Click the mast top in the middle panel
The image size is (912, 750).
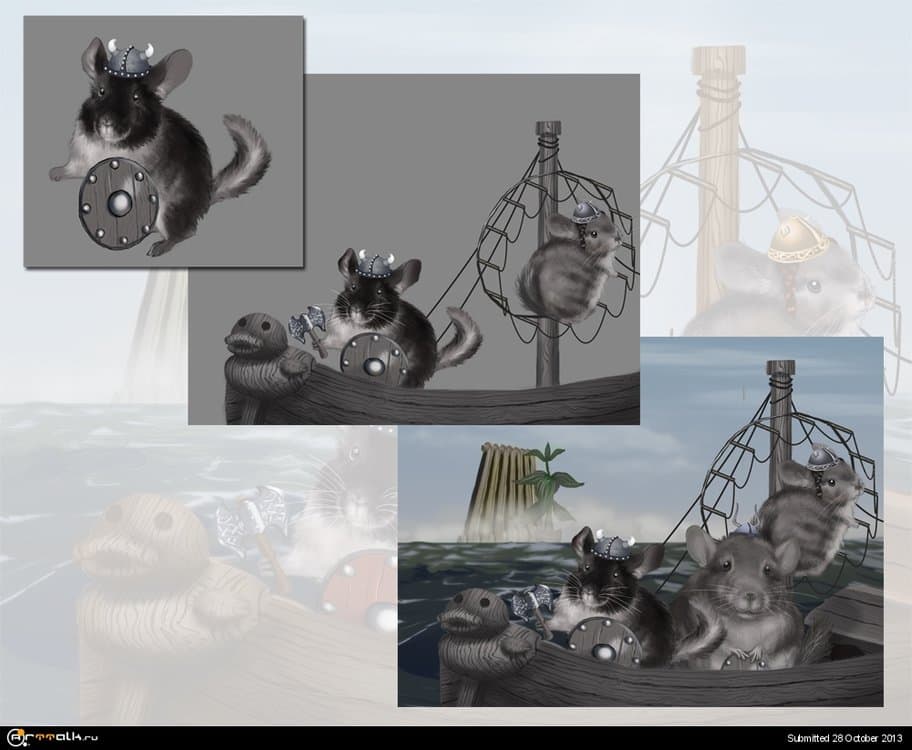click(547, 131)
